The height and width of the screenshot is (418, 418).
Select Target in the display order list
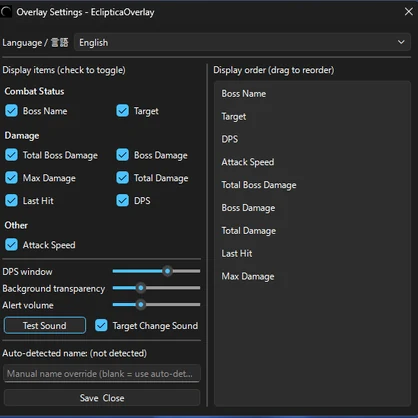pos(312,116)
